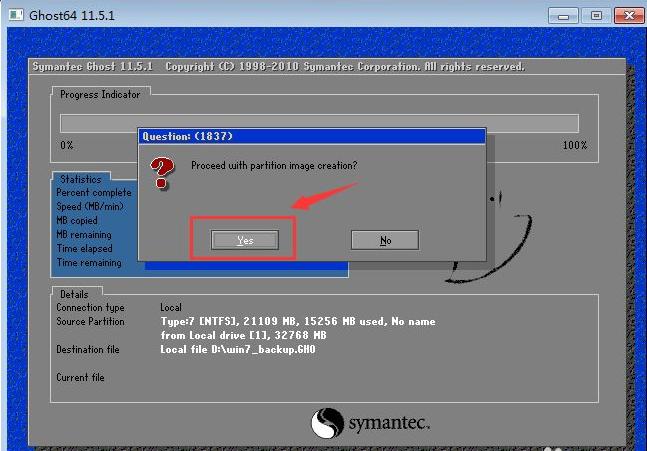
Task: Confirm partition image creation with Yes
Action: pyautogui.click(x=245, y=240)
